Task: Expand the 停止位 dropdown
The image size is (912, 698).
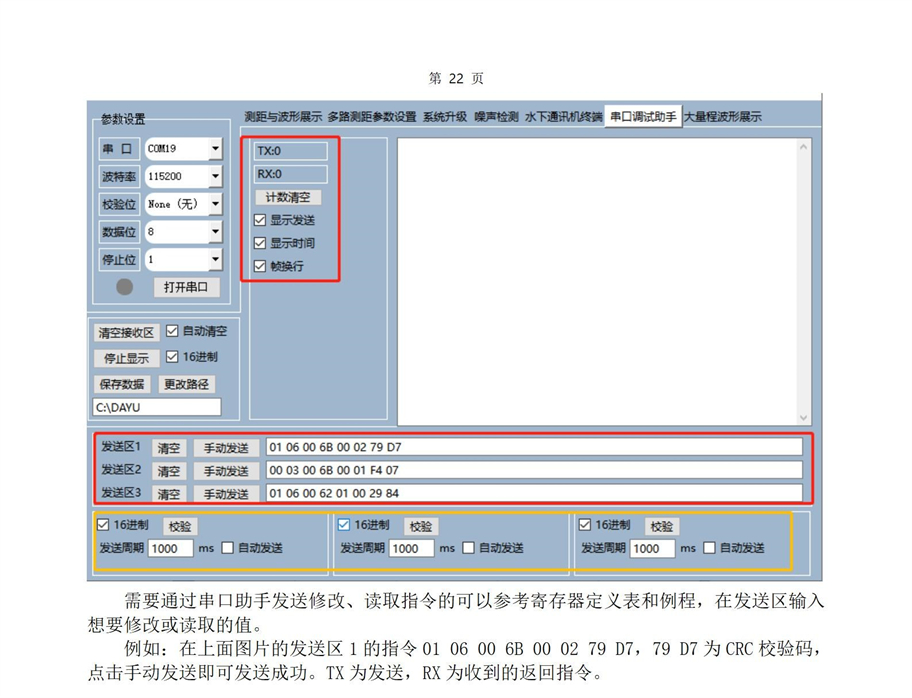Action: point(214,259)
